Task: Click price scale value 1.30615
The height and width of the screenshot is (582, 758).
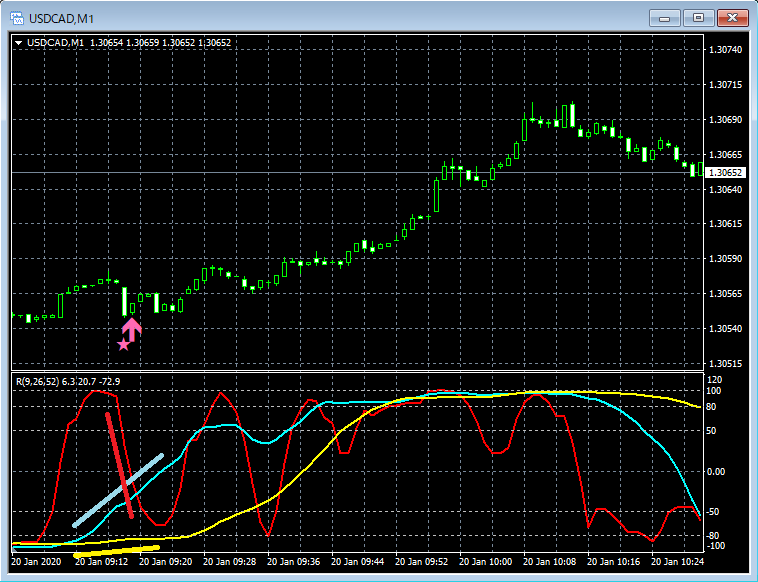Action: click(x=725, y=223)
